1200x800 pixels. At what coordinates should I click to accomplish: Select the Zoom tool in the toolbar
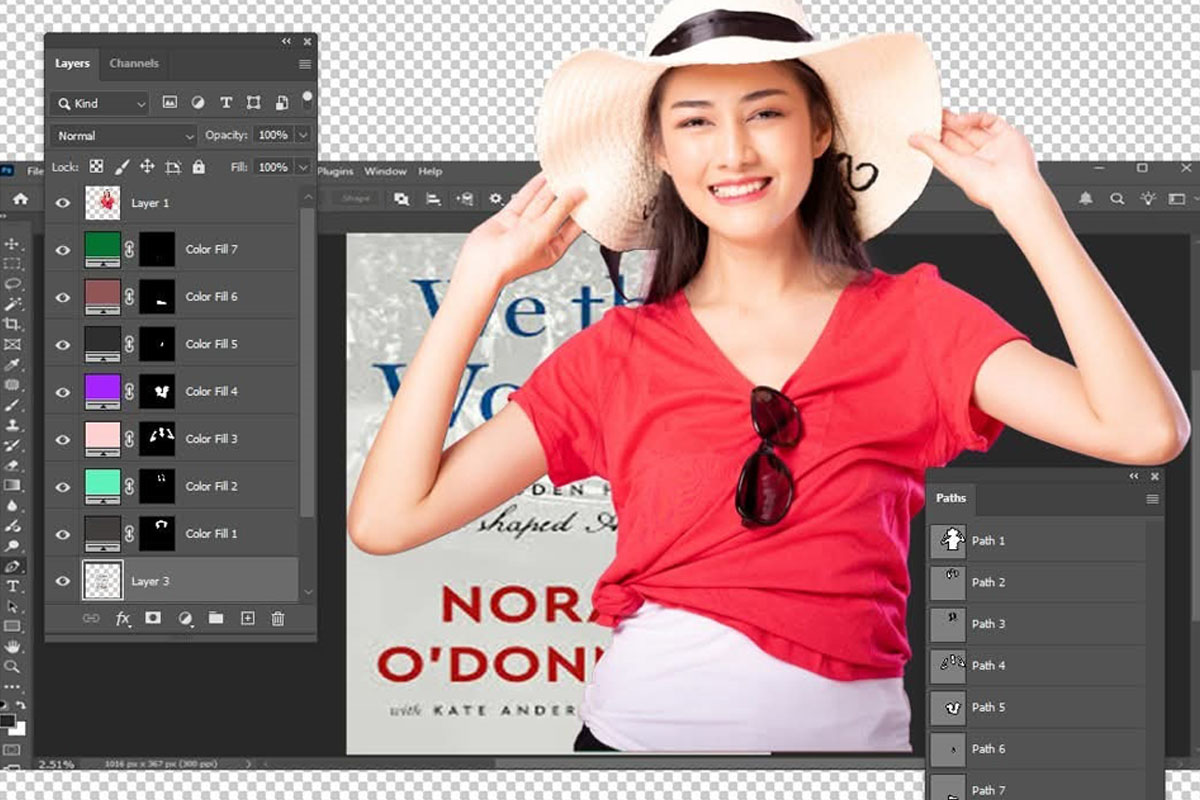pyautogui.click(x=13, y=667)
